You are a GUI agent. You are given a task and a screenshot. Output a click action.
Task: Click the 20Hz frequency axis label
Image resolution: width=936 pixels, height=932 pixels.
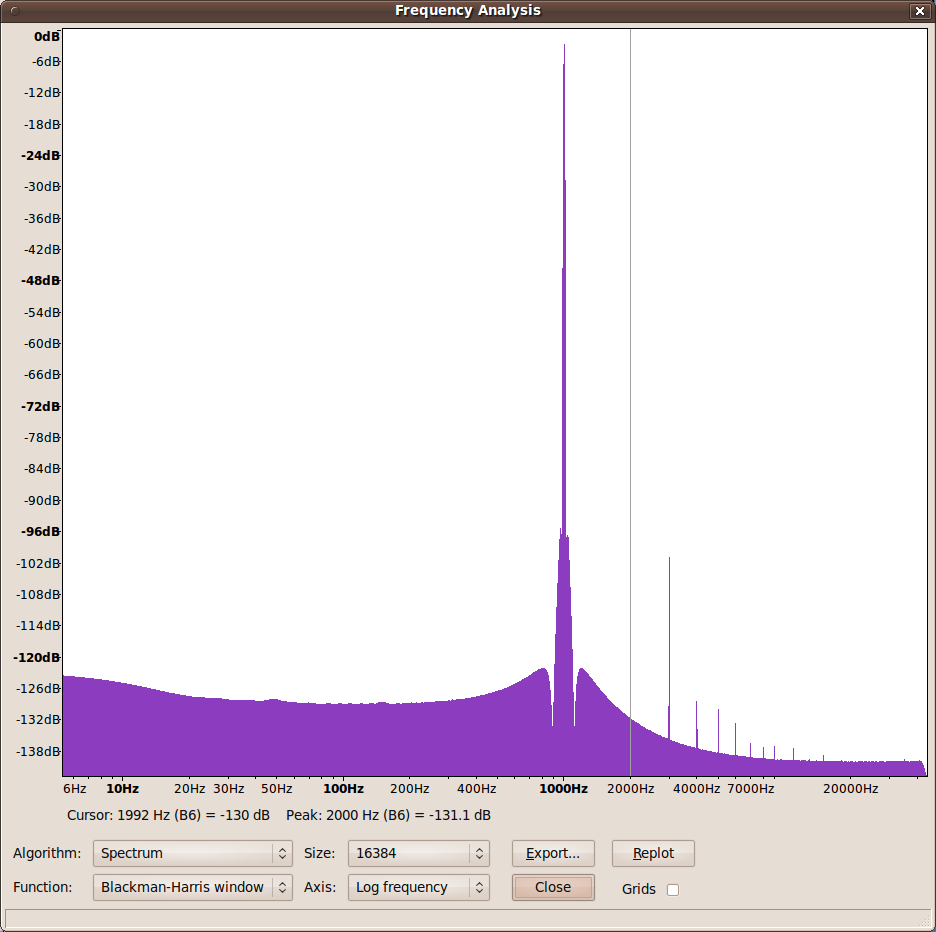click(190, 789)
